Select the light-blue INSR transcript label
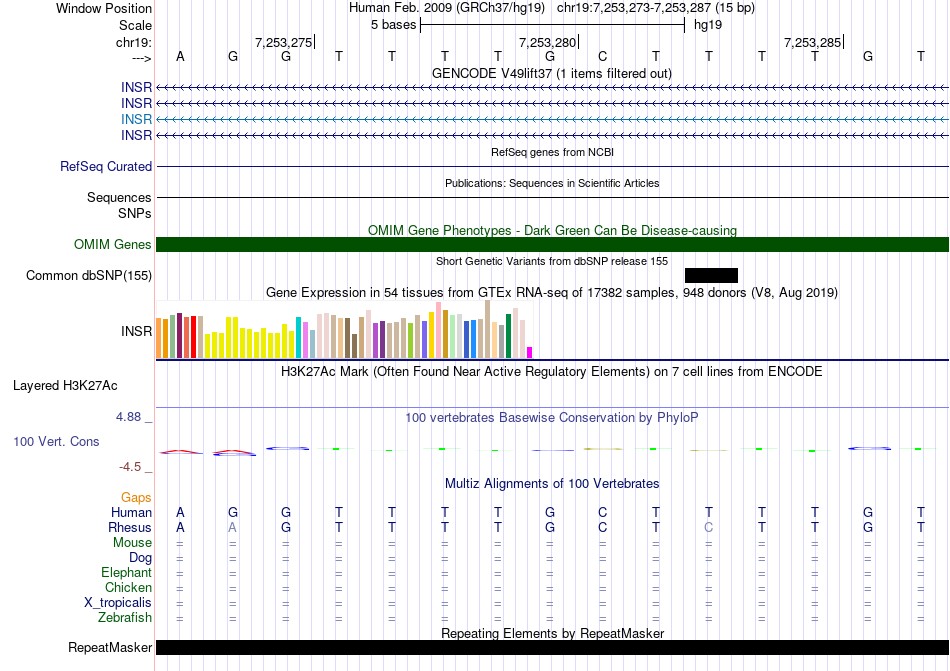 point(136,119)
